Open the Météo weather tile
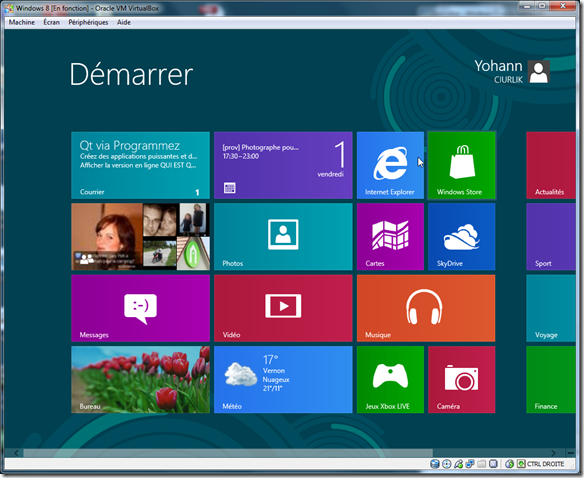 coord(283,380)
